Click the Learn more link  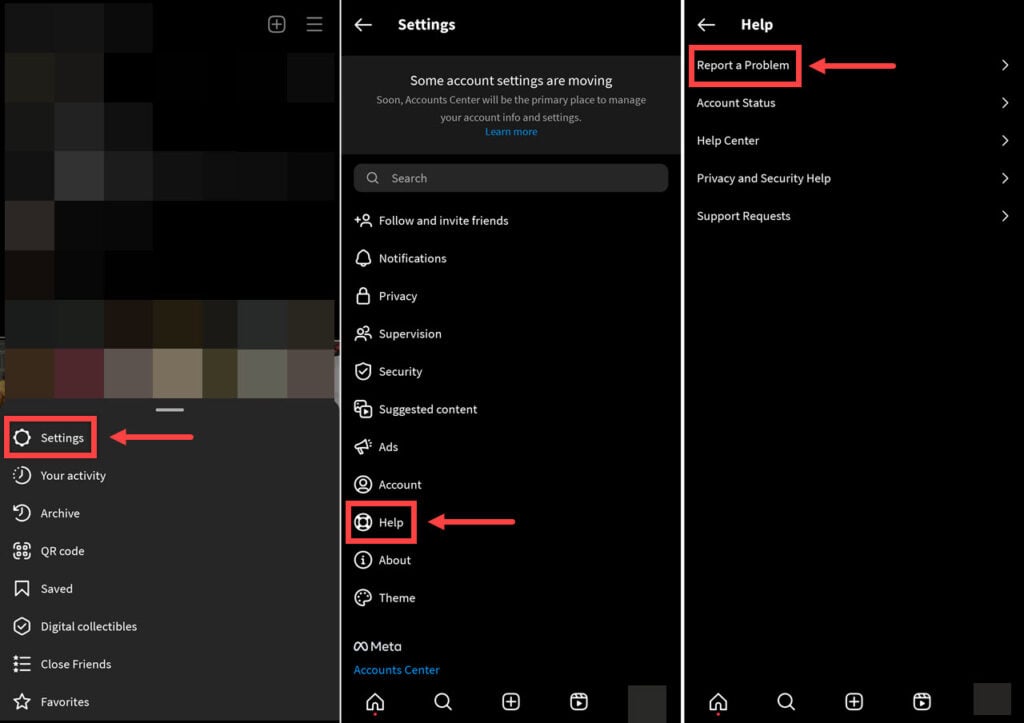(x=511, y=132)
